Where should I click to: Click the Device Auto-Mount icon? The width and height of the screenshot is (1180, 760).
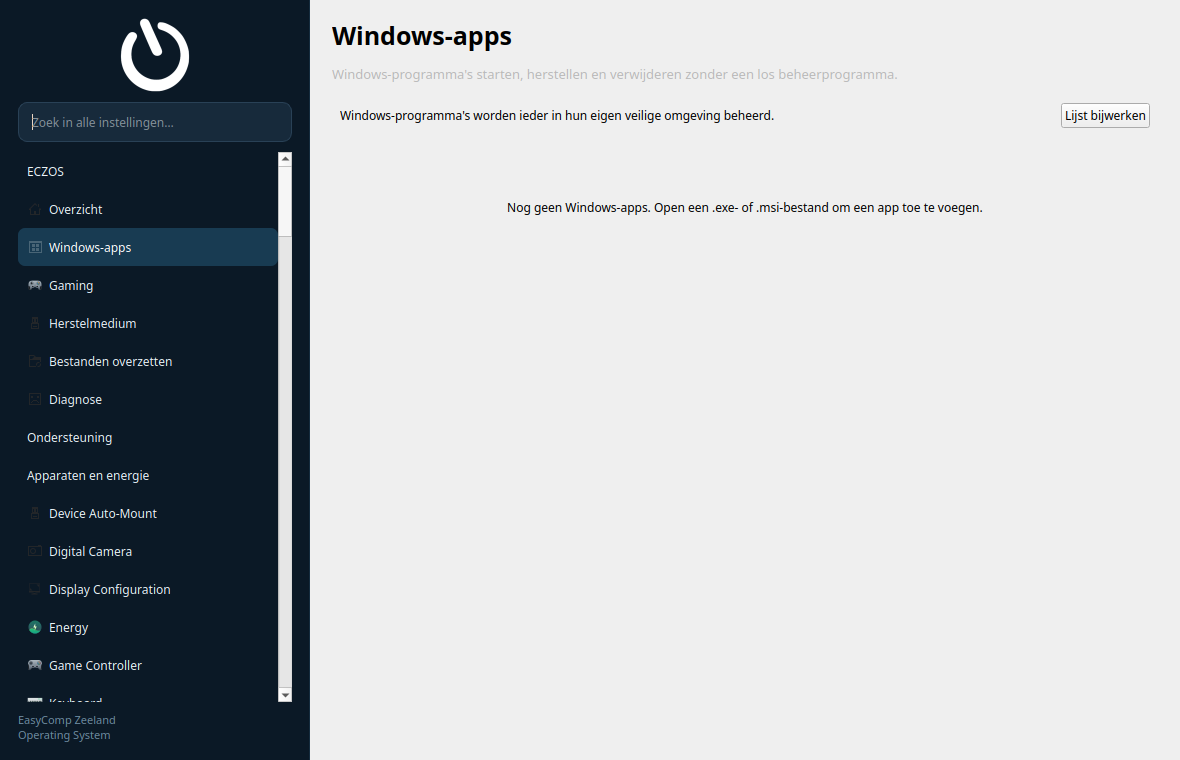pos(35,513)
